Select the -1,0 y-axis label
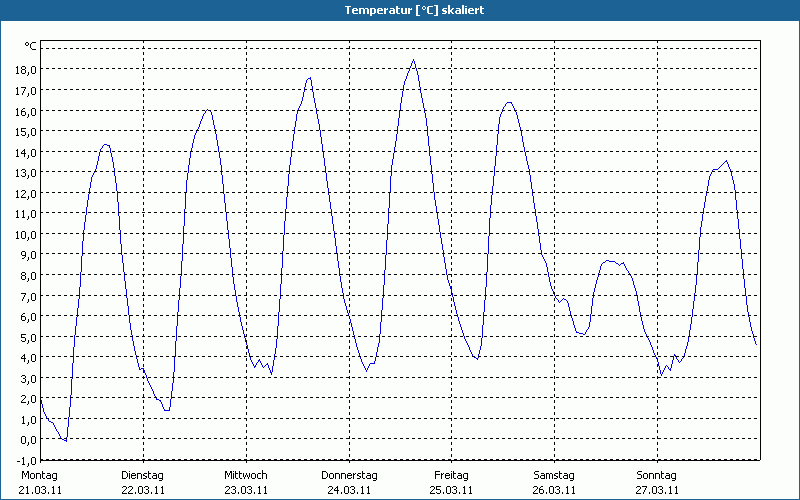 coord(27,461)
